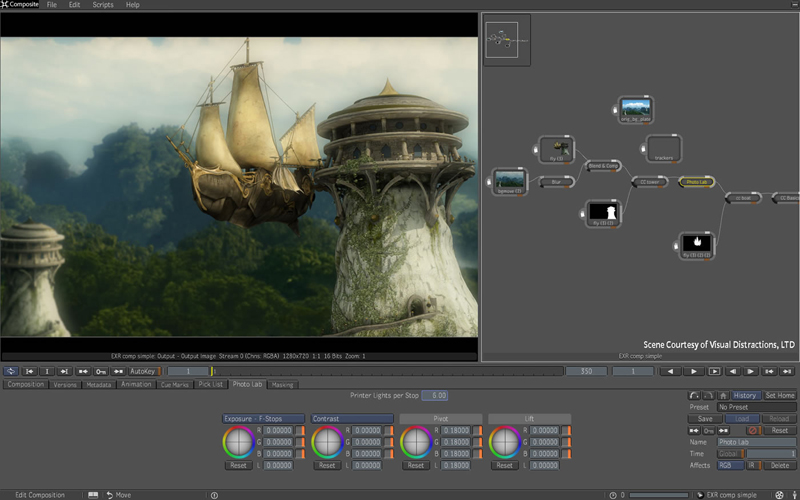Open the Scripts menu
800x500 pixels.
(103, 5)
